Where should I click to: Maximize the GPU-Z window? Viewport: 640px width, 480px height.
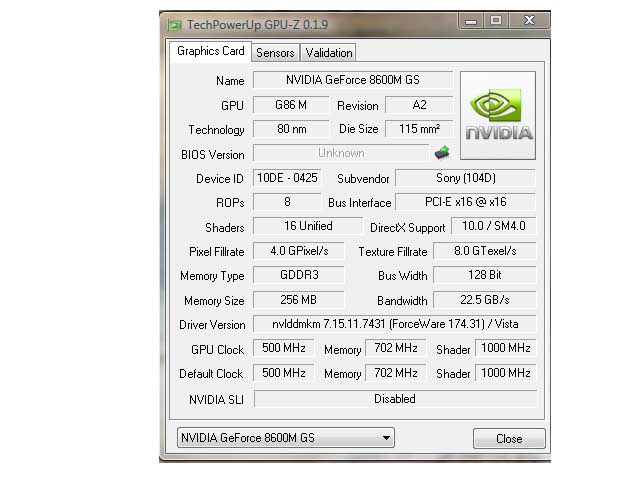pyautogui.click(x=496, y=20)
